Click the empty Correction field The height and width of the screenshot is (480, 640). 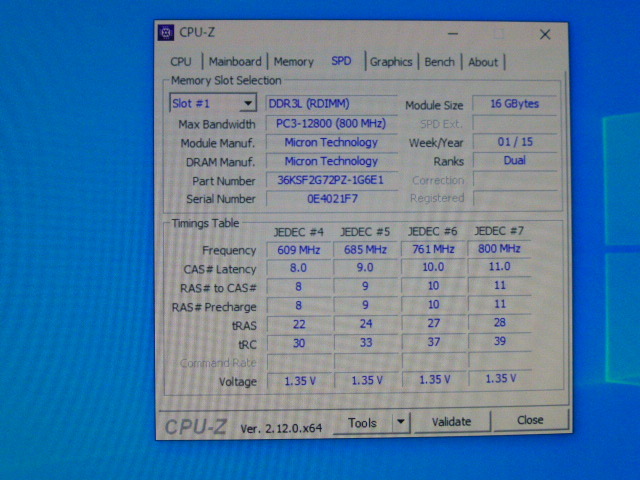tap(516, 179)
